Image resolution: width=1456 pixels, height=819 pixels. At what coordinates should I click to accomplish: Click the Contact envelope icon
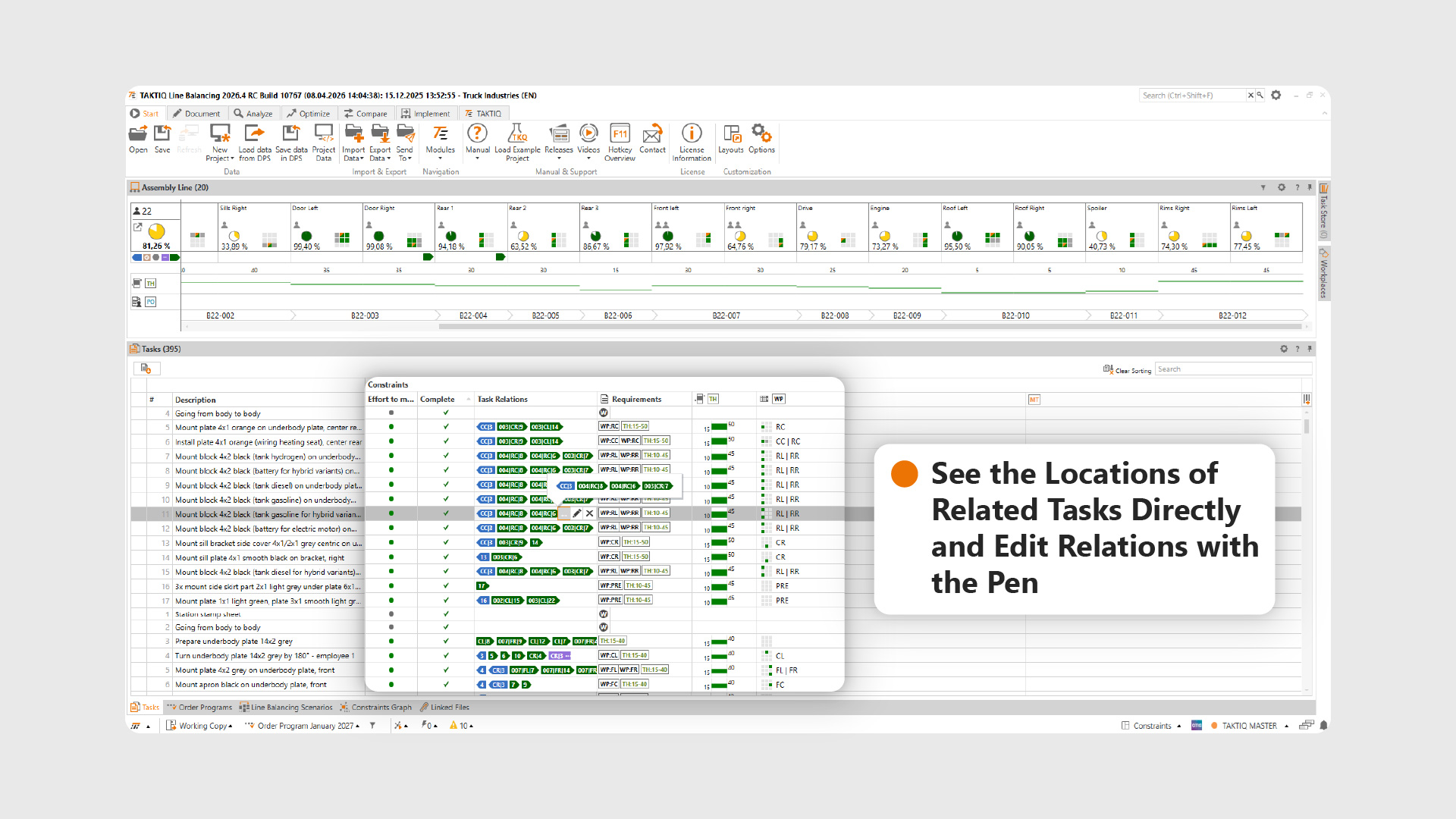point(652,135)
